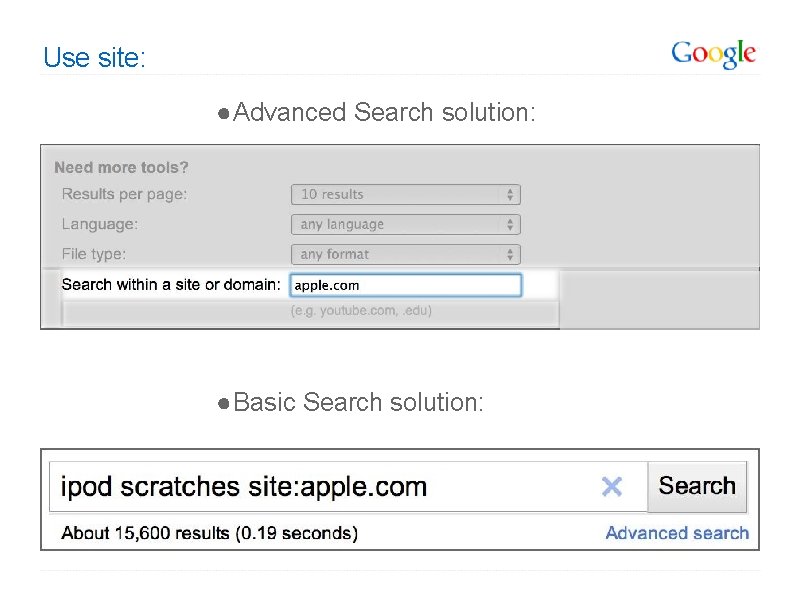
Task: Select the 'Results per page:' label
Action: coord(124,194)
